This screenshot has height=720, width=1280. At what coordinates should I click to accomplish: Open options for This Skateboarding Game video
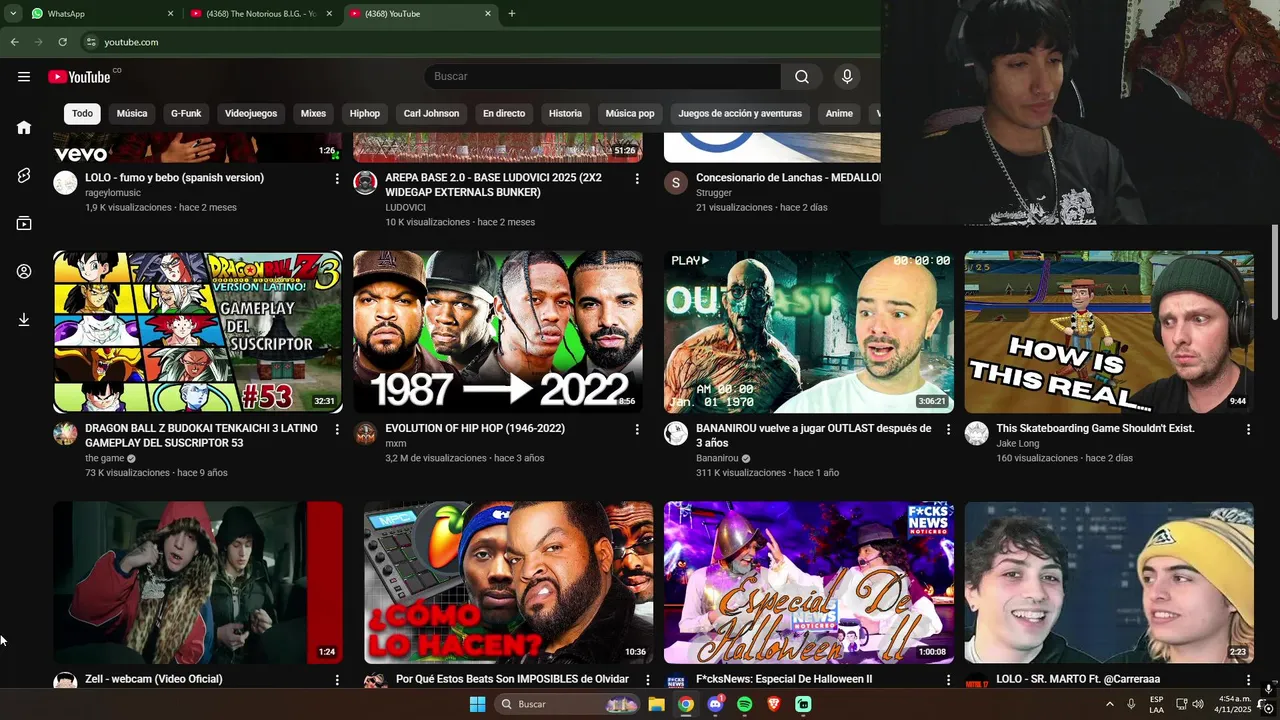pyautogui.click(x=1248, y=430)
